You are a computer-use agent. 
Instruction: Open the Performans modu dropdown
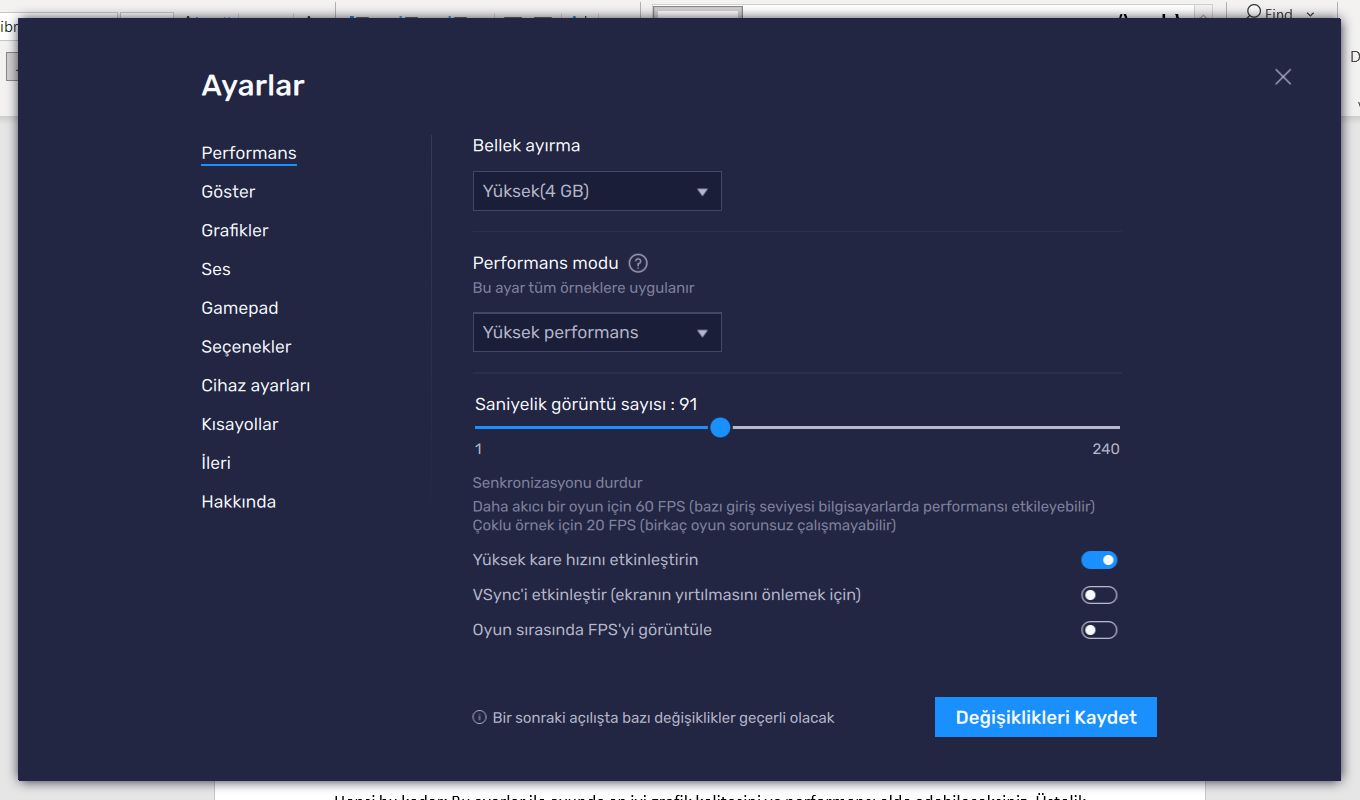(x=597, y=332)
